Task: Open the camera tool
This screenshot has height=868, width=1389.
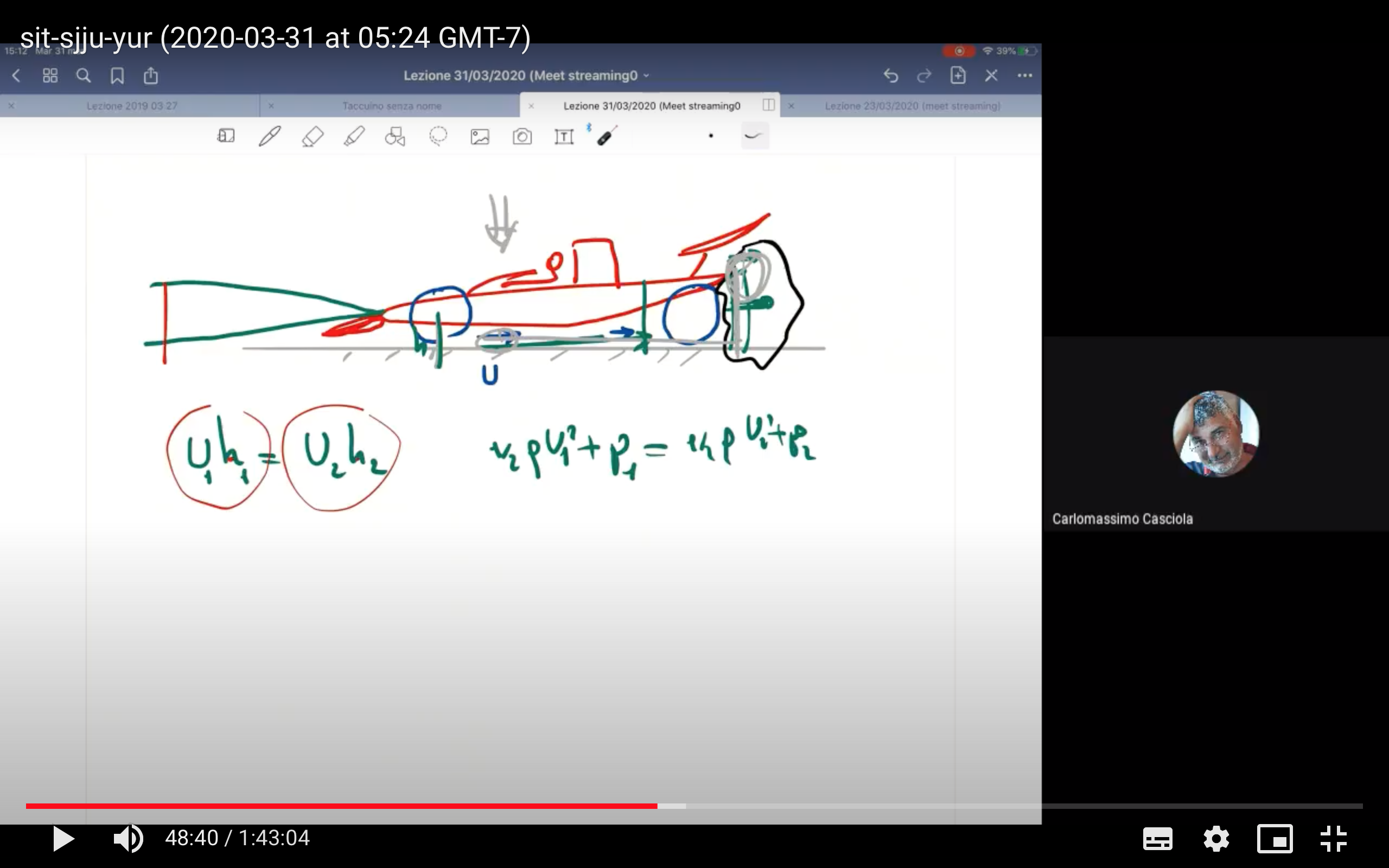Action: pos(522,137)
